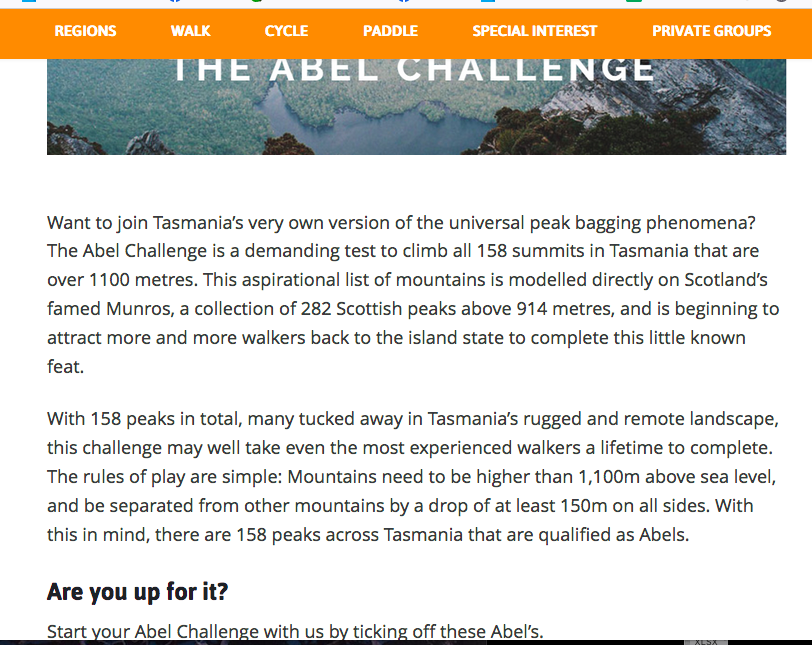
Task: Click the paragraph starting 'With 158 peaks in total'
Action: pyautogui.click(x=413, y=476)
